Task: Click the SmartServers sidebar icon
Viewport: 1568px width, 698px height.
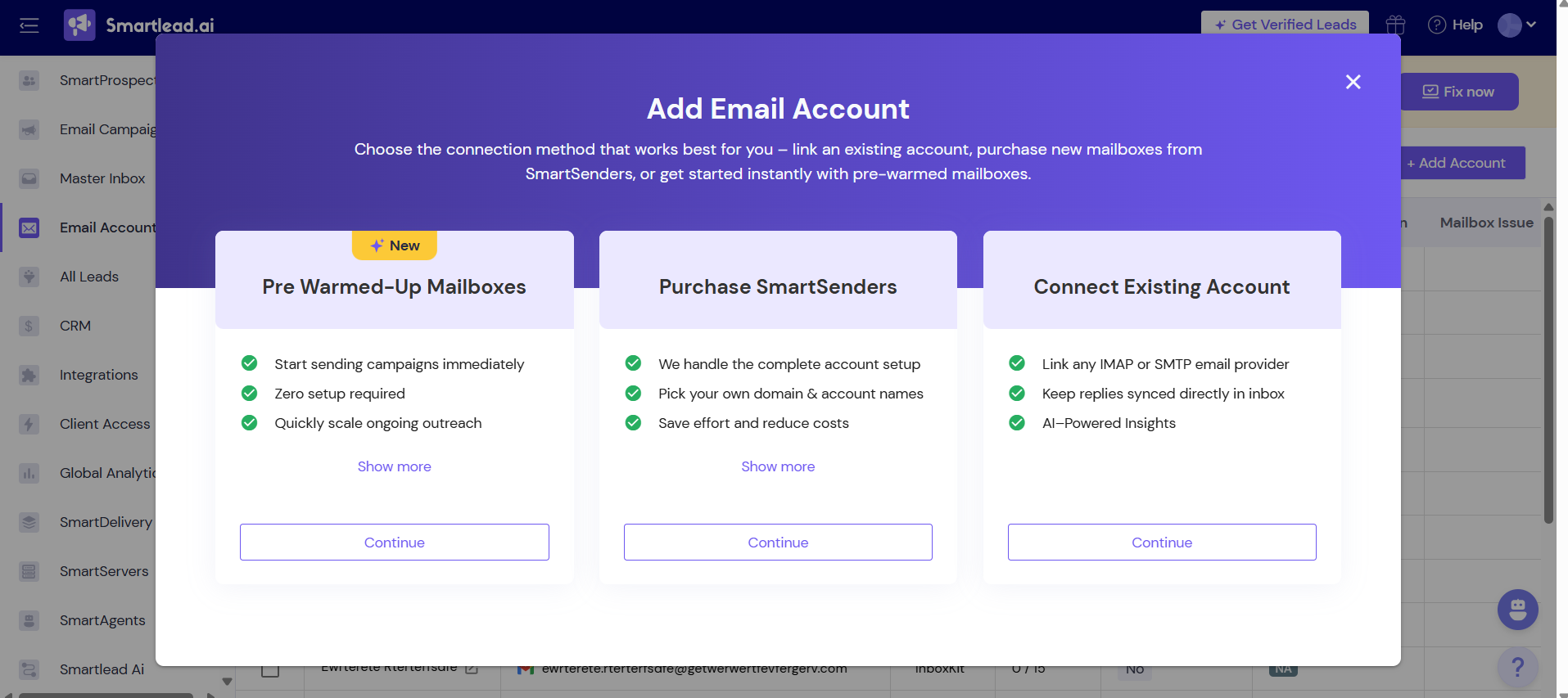Action: click(x=29, y=571)
